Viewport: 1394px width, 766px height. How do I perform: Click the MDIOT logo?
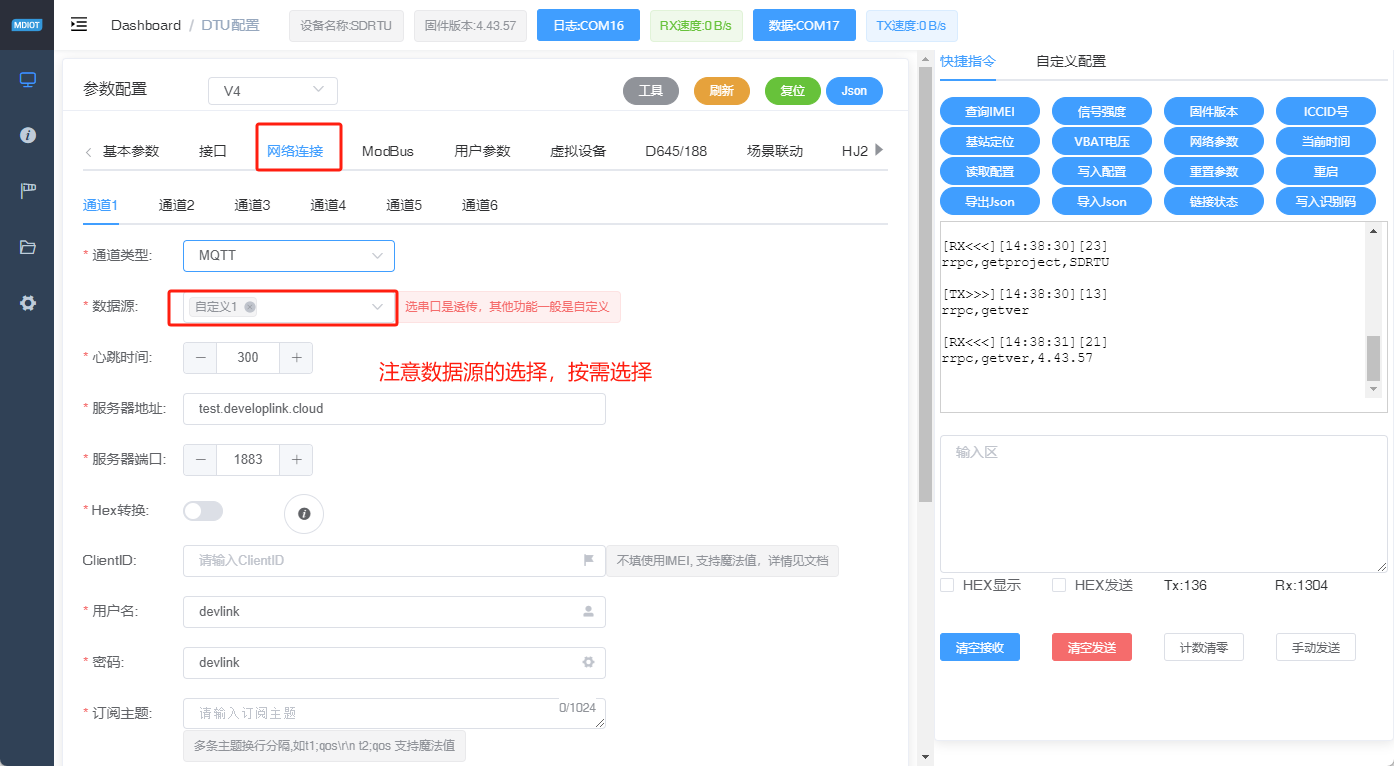pos(27,25)
